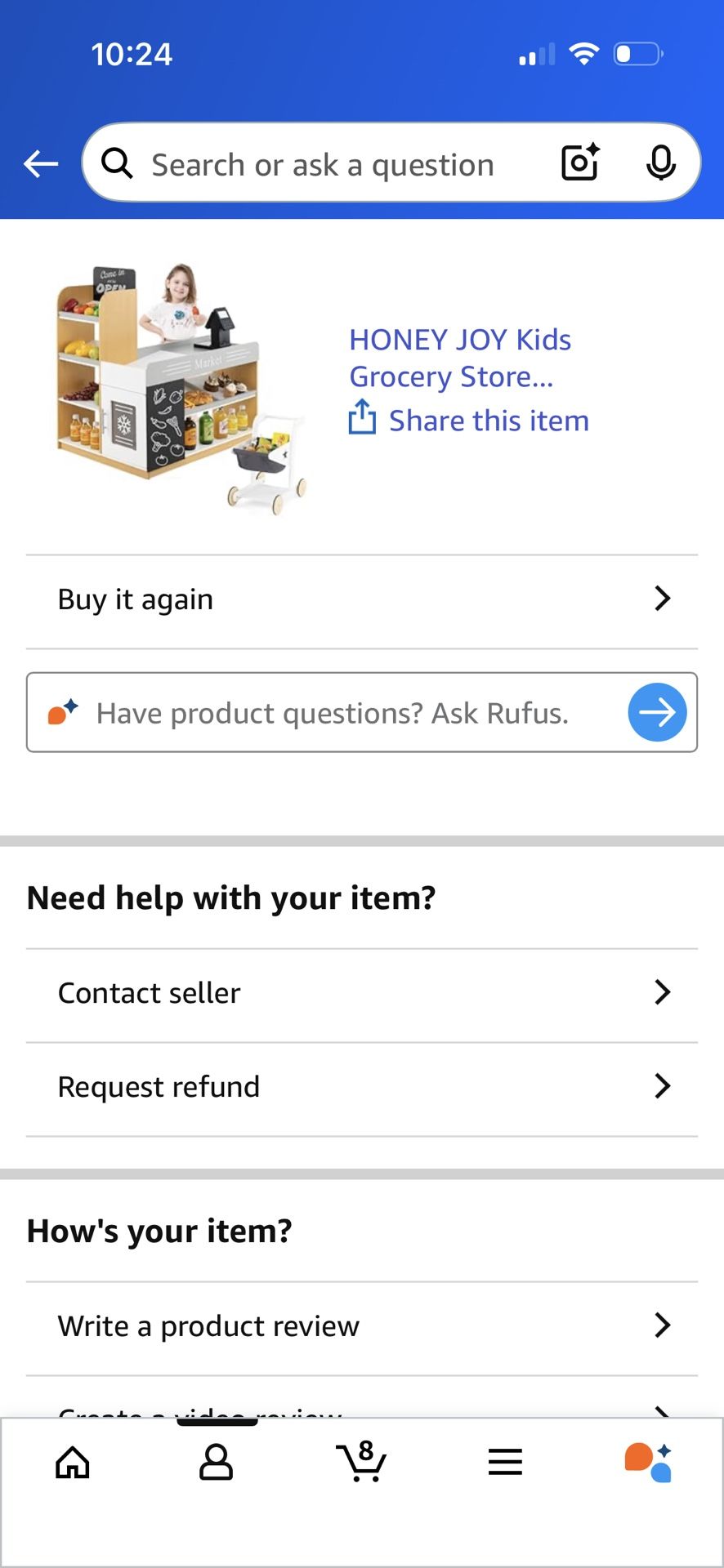This screenshot has height=1568, width=724.
Task: Open camera lens visual search
Action: [x=580, y=162]
